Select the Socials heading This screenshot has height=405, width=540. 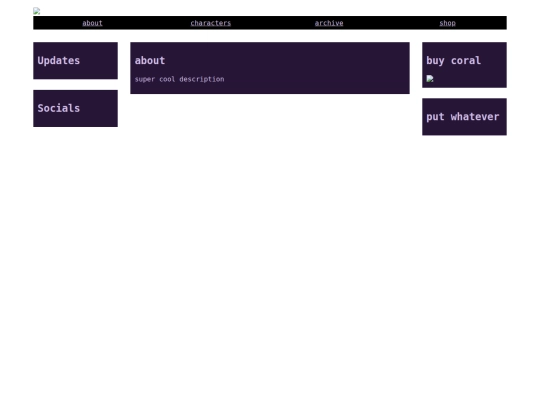click(x=59, y=108)
